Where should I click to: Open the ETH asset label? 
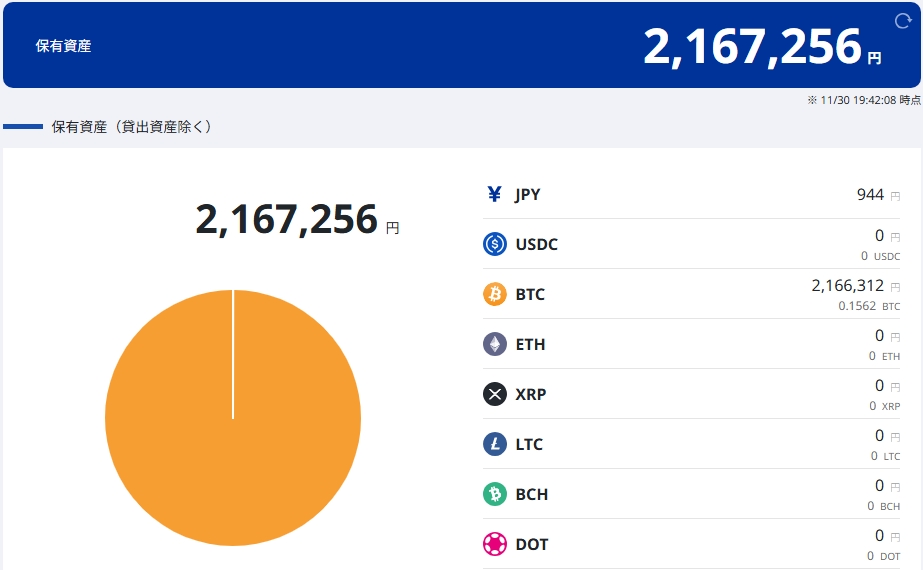(x=530, y=344)
